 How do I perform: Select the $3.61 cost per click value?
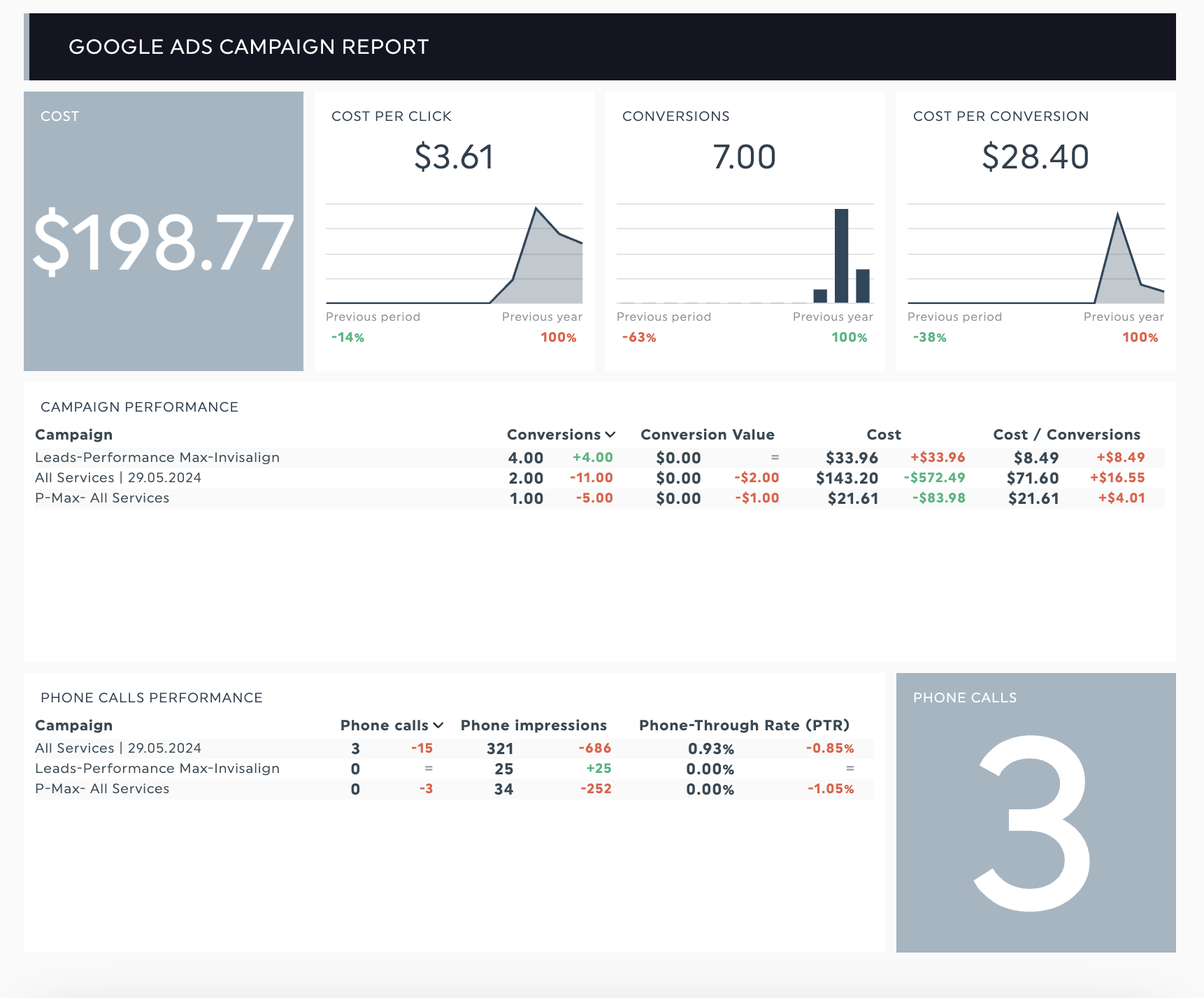point(454,157)
